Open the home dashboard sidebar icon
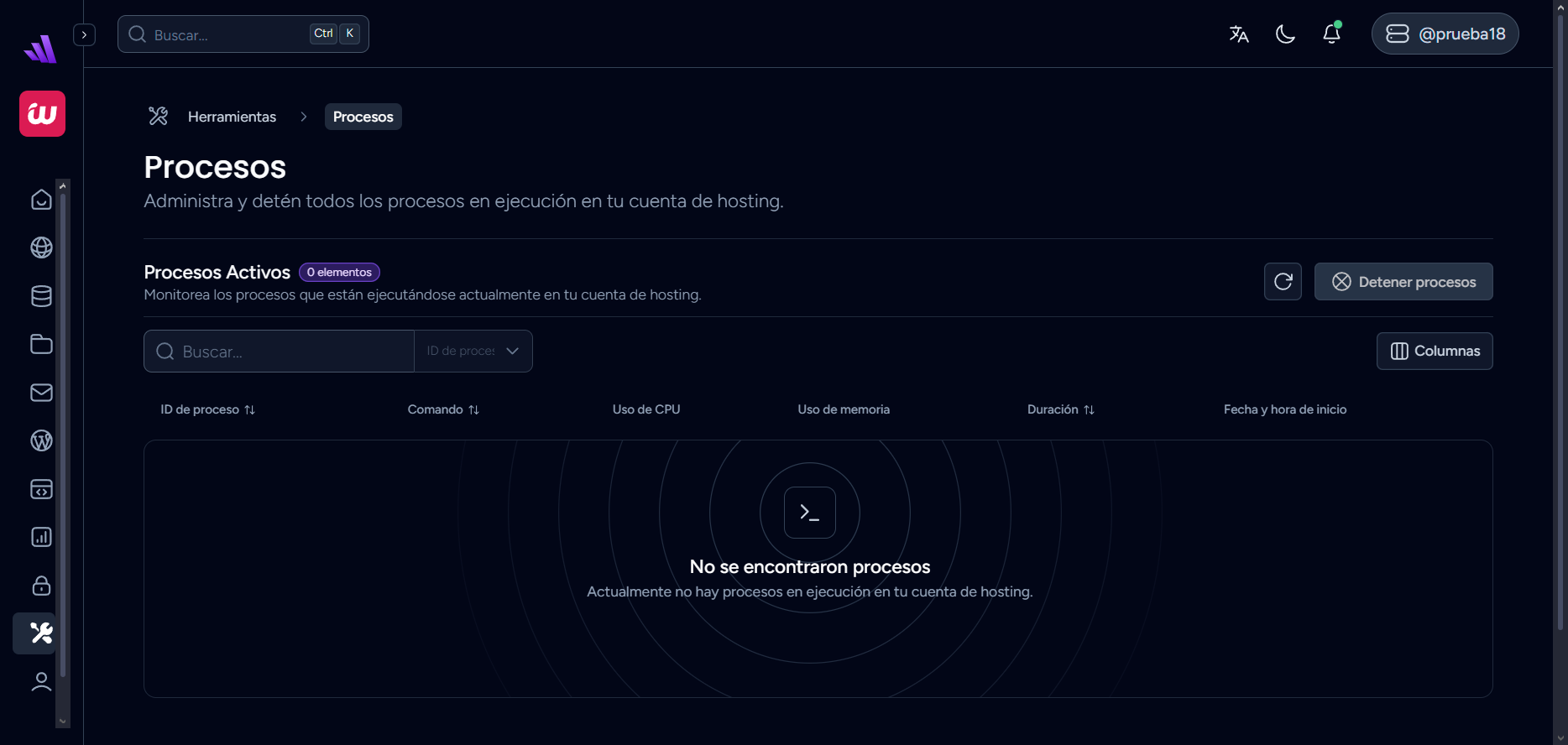Viewport: 1568px width, 745px height. tap(41, 200)
